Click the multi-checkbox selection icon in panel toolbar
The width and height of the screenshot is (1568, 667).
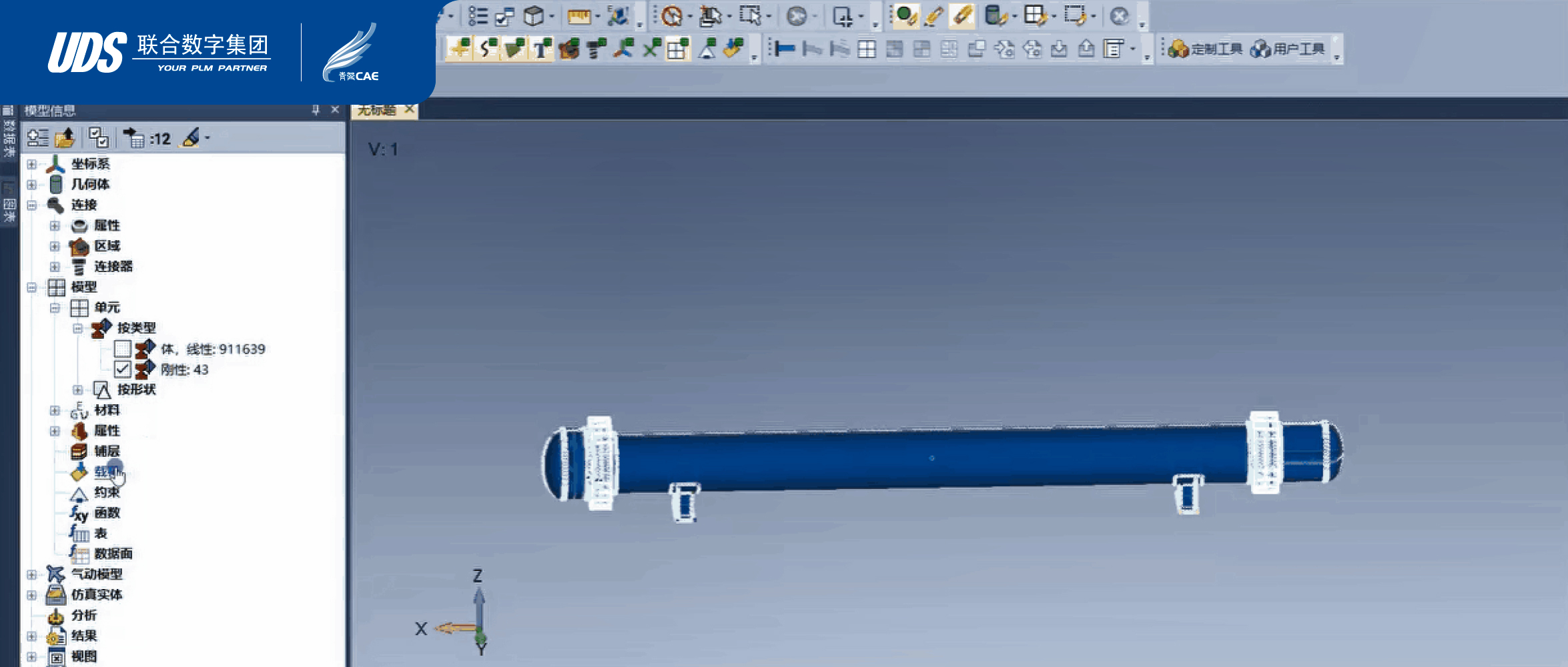coord(99,138)
